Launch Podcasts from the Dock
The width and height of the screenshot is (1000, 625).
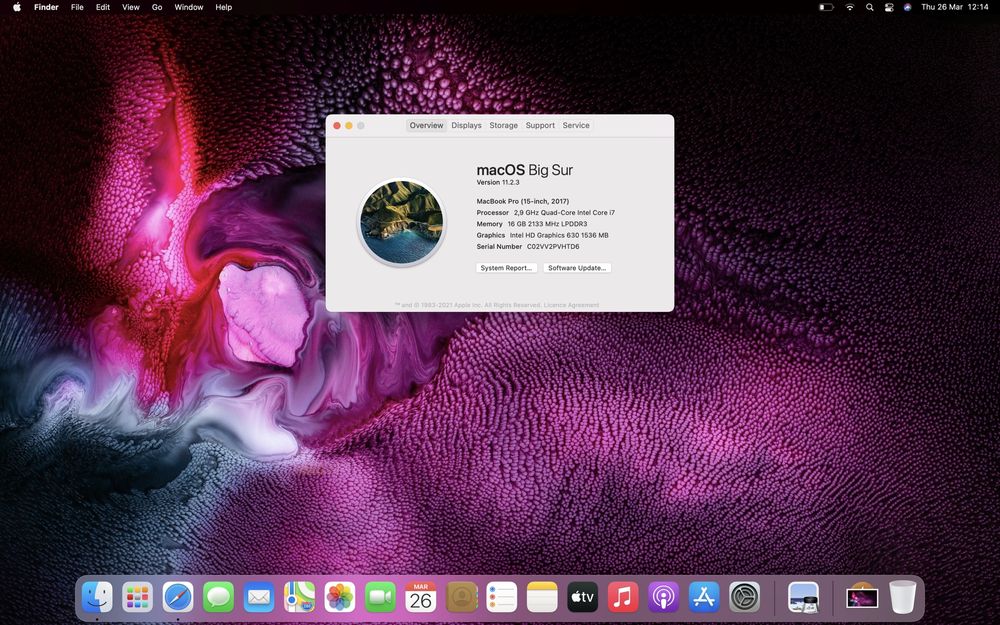point(663,598)
